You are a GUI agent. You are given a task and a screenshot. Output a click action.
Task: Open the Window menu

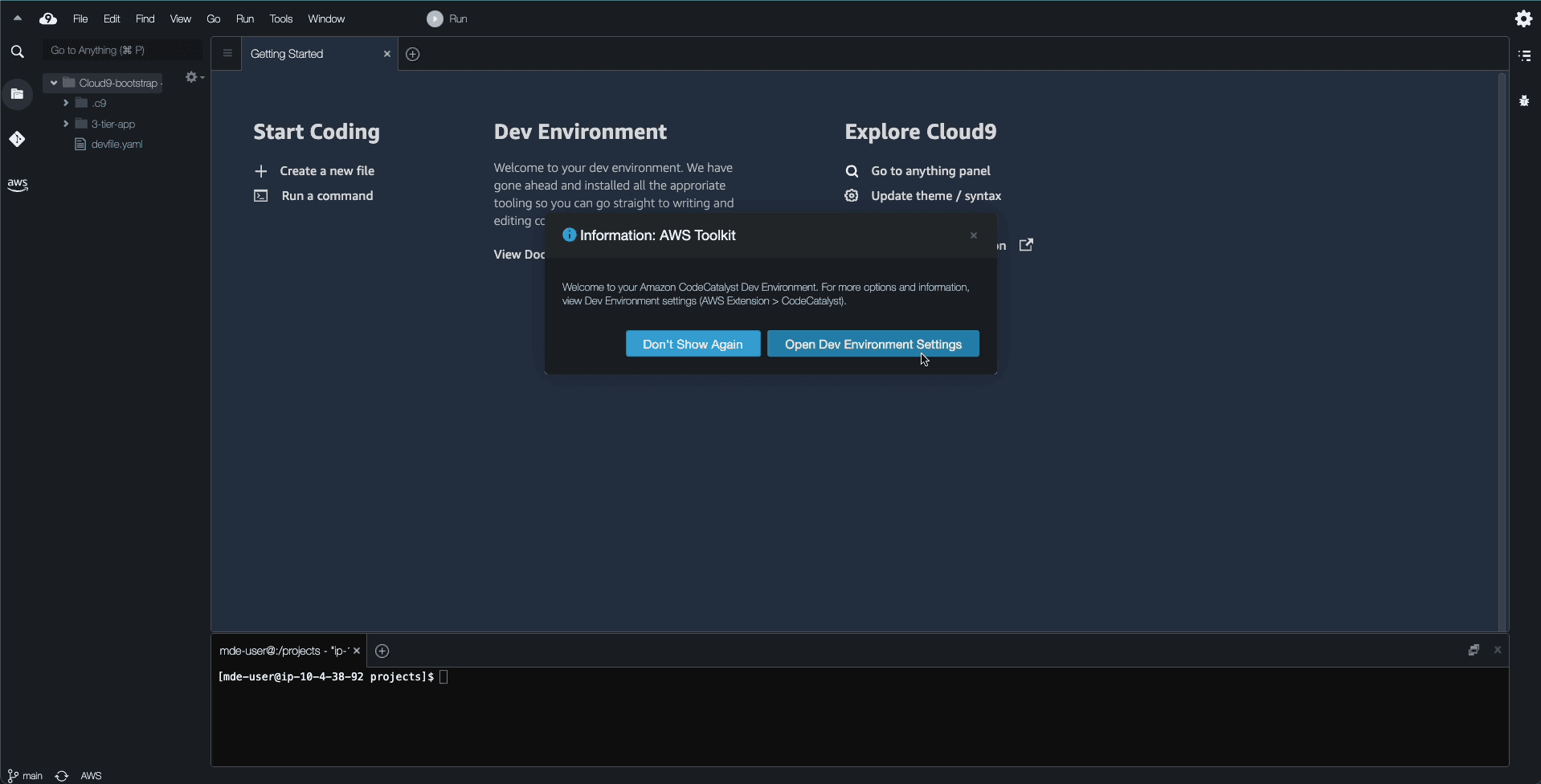(x=326, y=18)
